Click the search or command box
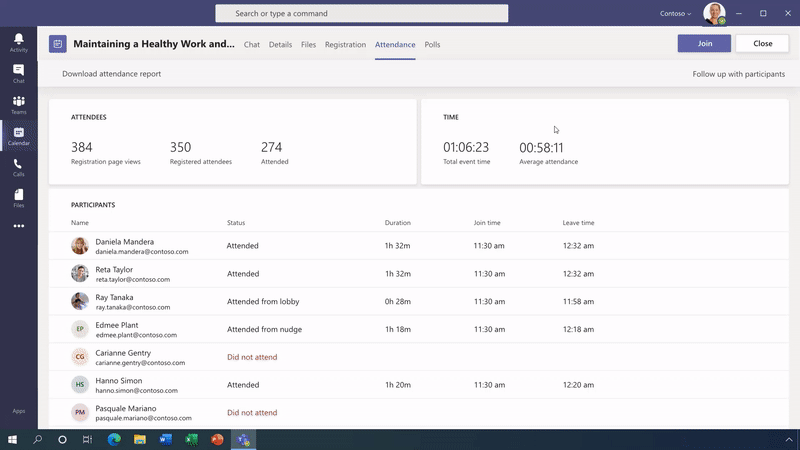 click(x=361, y=14)
